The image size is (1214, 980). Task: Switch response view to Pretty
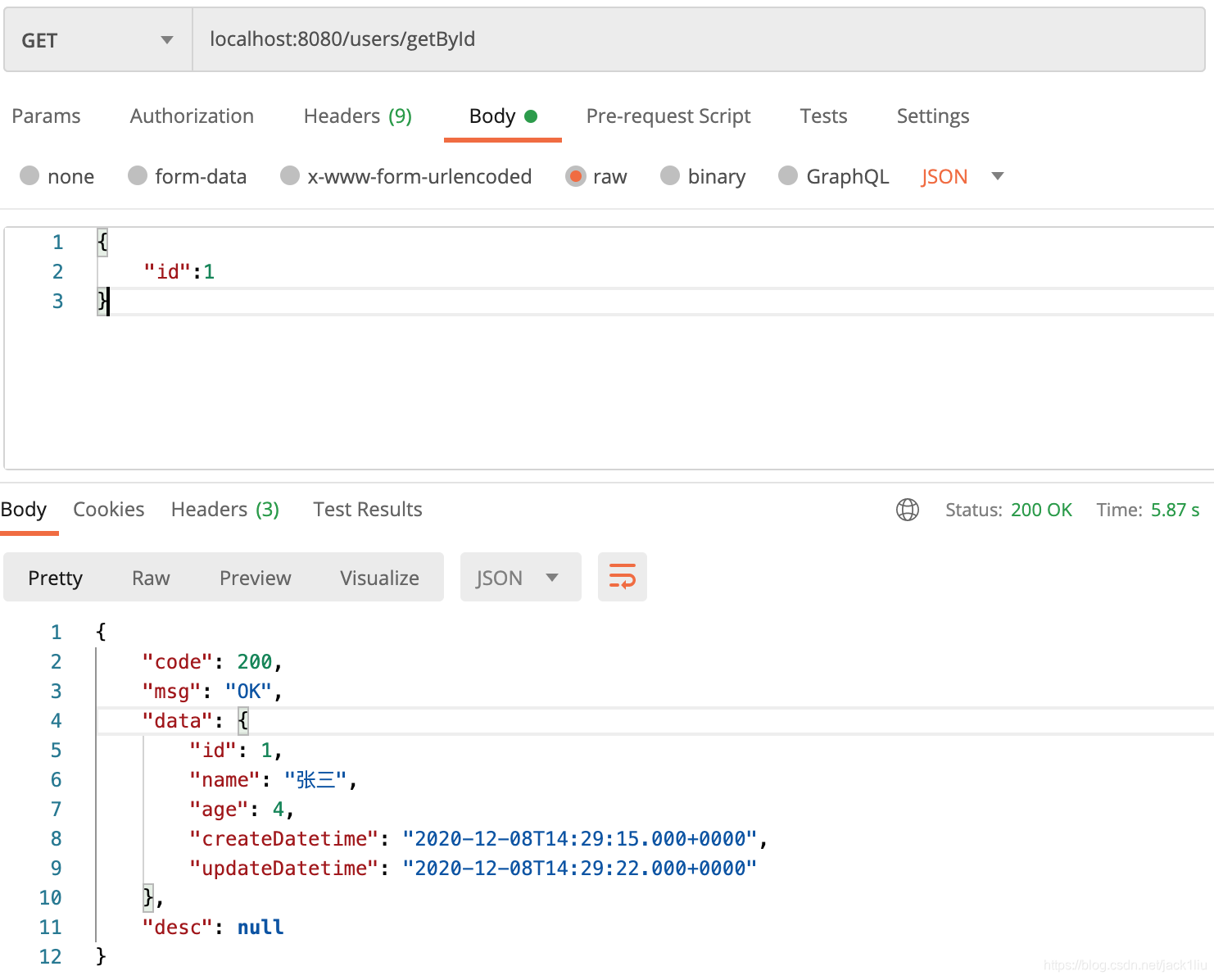(56, 578)
